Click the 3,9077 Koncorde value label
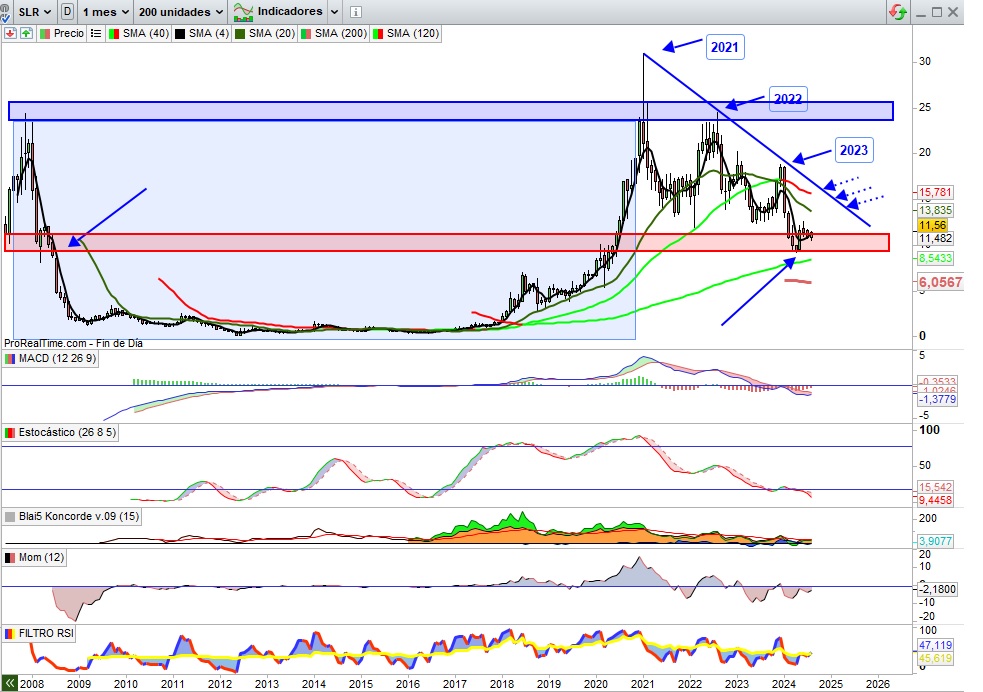Screen dimensions: 983x692 point(935,541)
